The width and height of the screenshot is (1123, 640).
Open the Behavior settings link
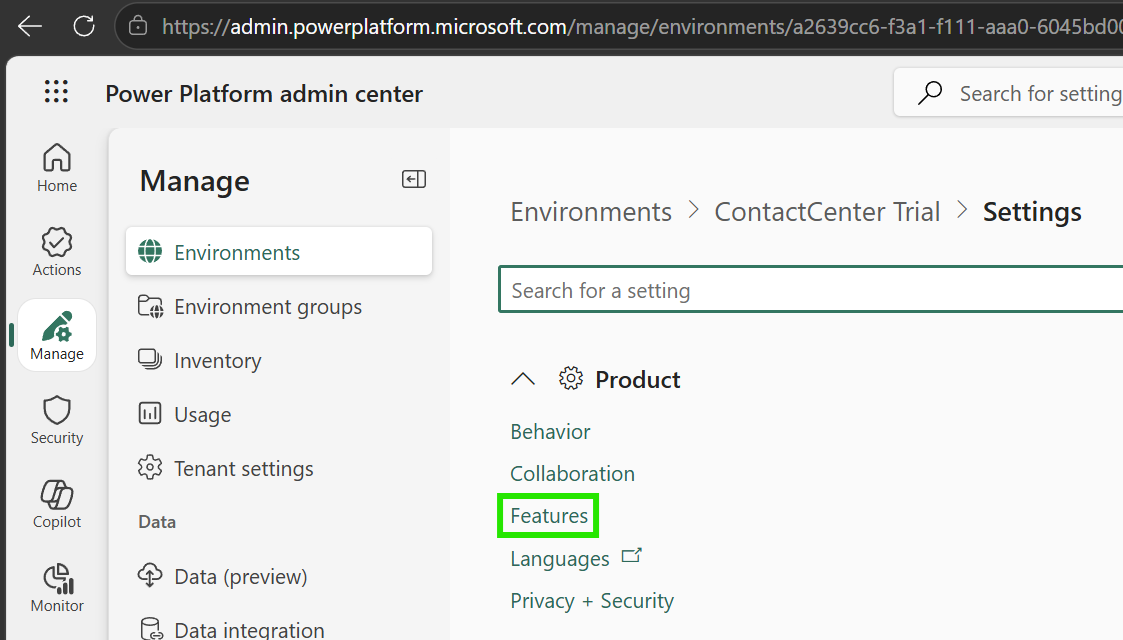[550, 432]
